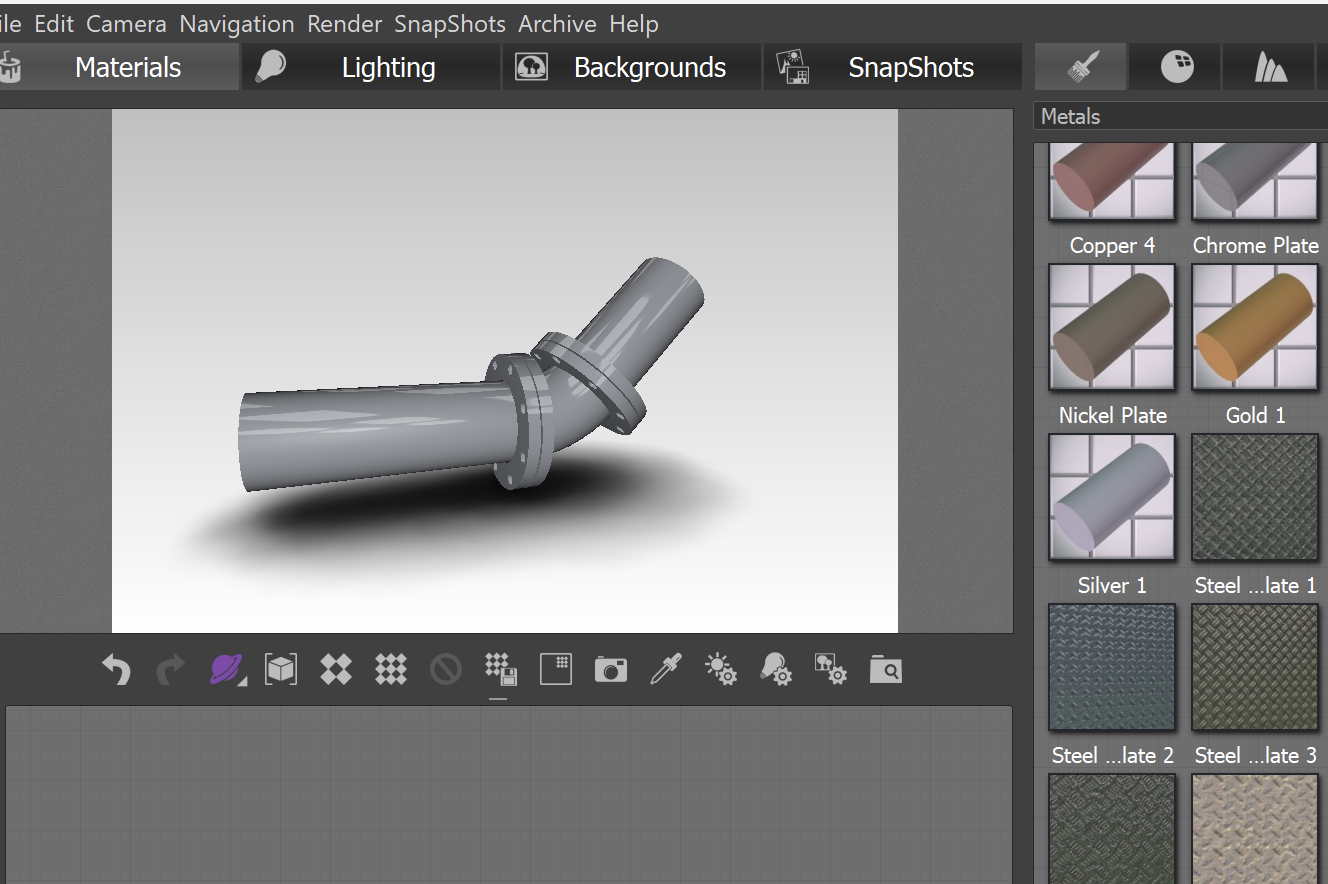
Task: Click the paint bucket icon beside Materials
Action: point(11,67)
